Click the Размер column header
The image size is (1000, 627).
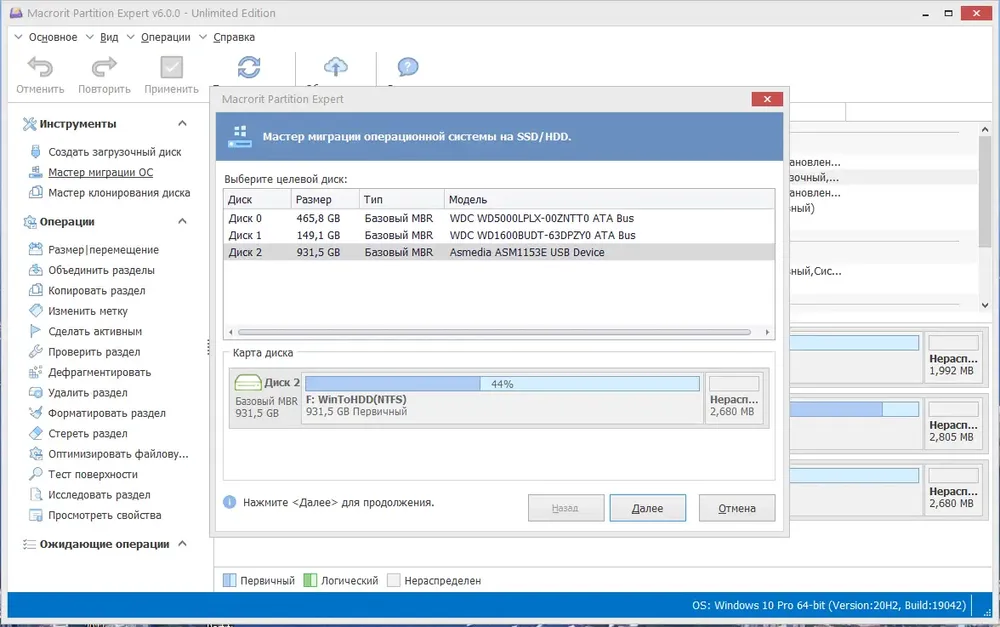[325, 200]
